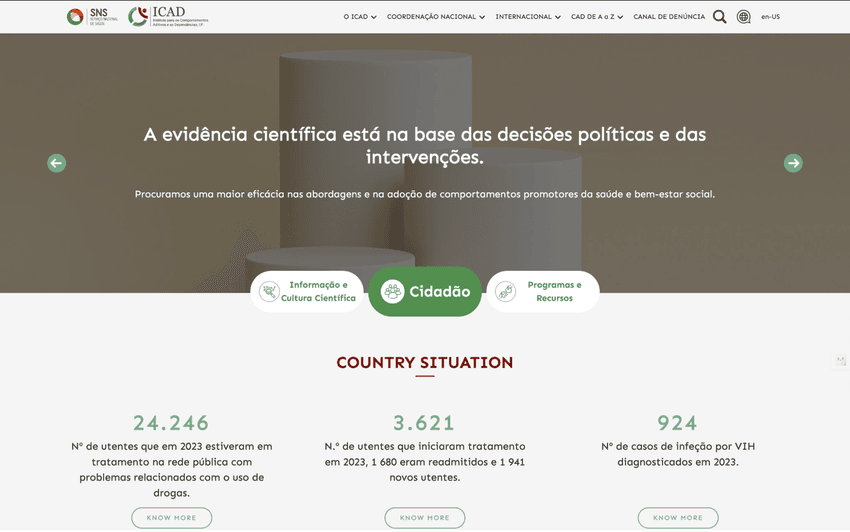Click Know More under 24.246
Image resolution: width=850 pixels, height=532 pixels.
(171, 518)
